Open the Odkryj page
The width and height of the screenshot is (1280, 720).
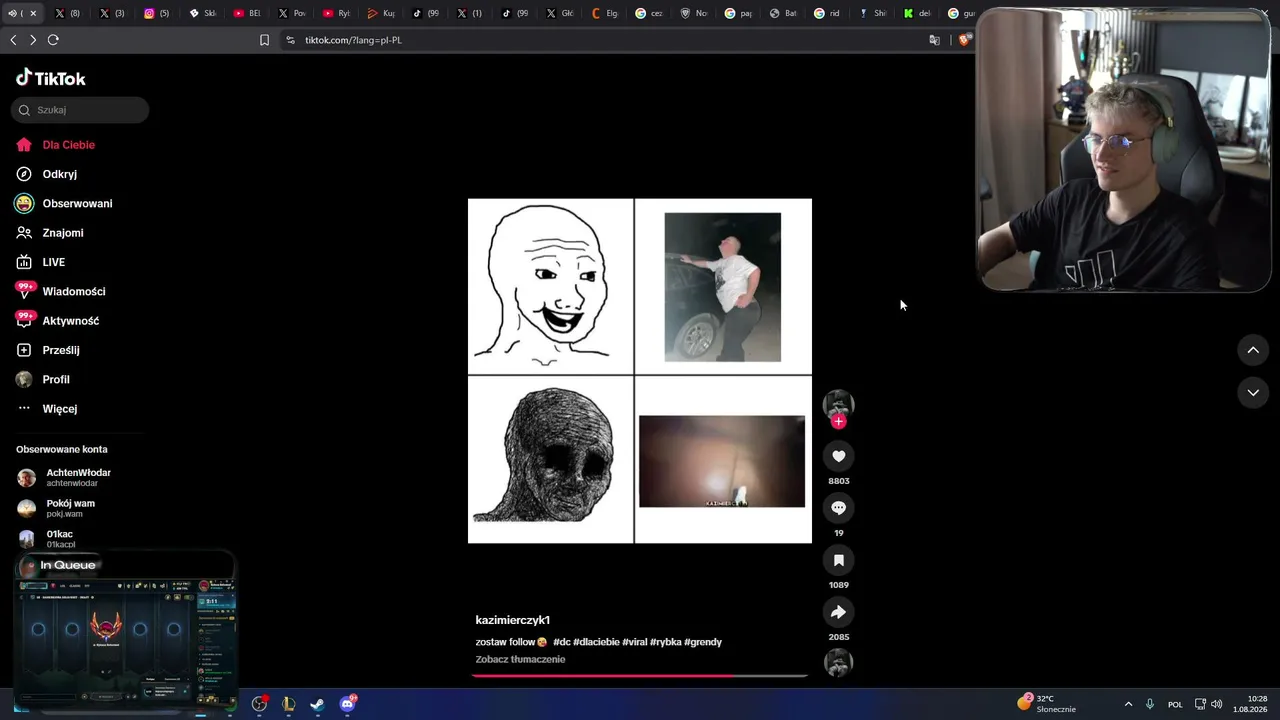47,174
